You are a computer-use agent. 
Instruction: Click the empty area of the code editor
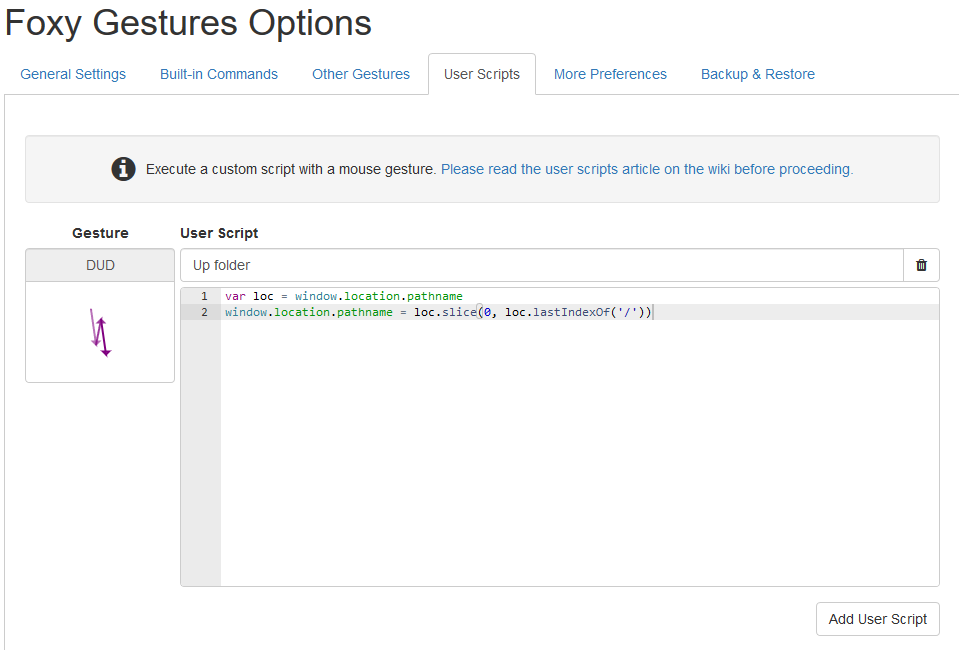coord(578,450)
